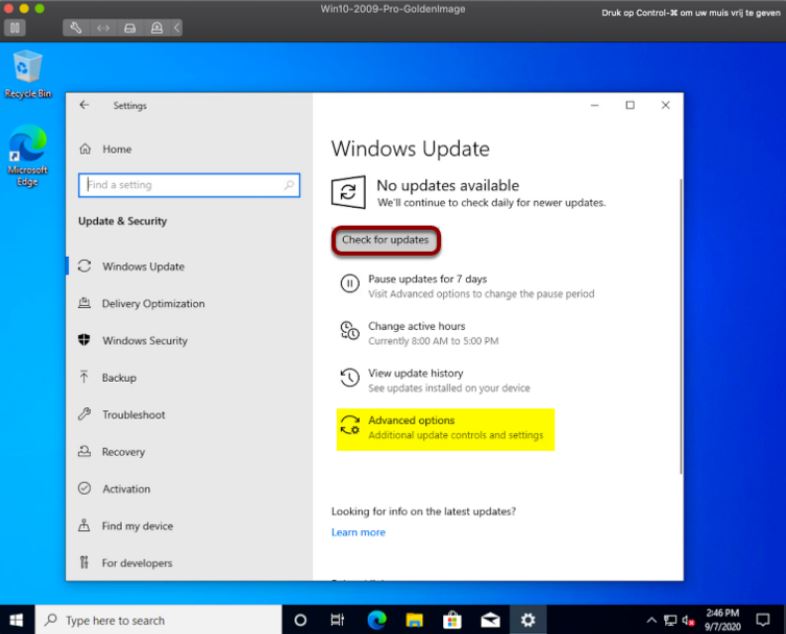Screen dimensions: 786x634
Task: Click the volume icon in system tray
Action: [688, 620]
